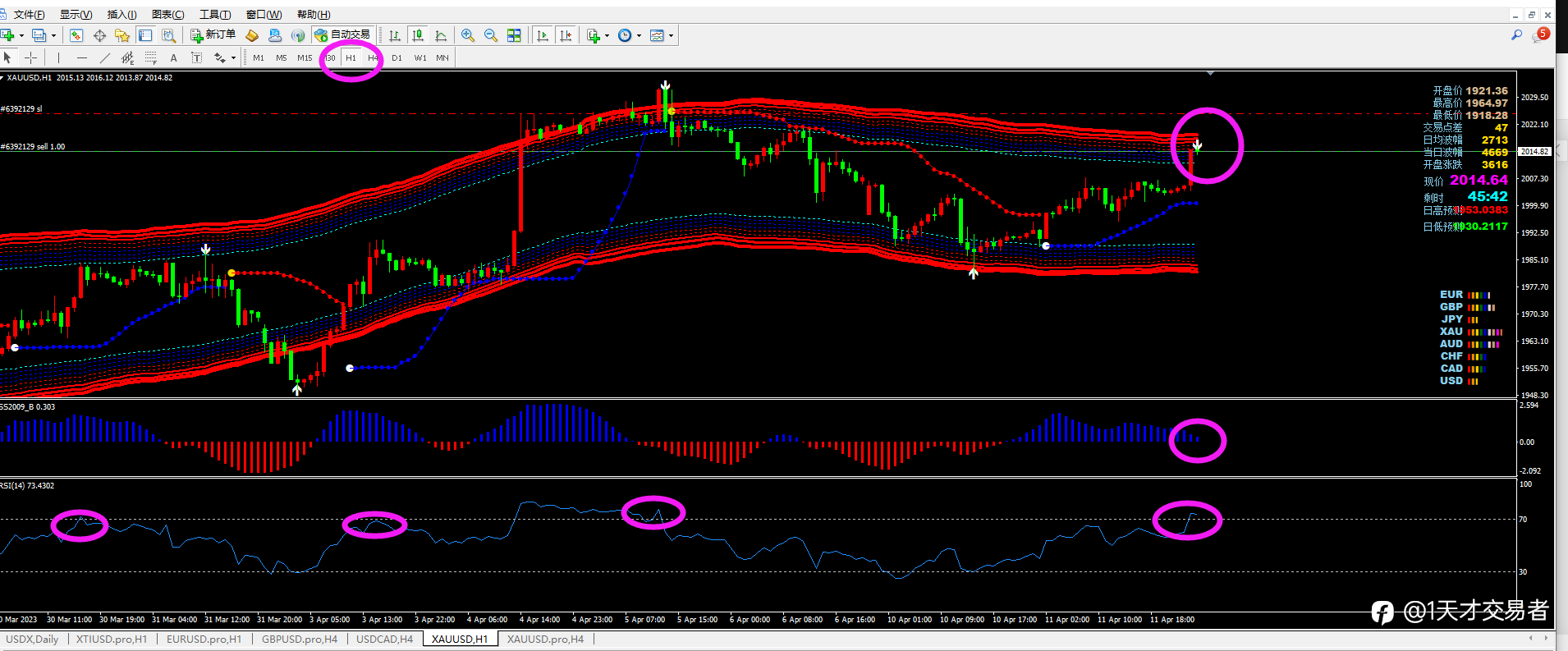Expand the Periods clock dropdown arrow
This screenshot has height=651, width=1568.
639,35
